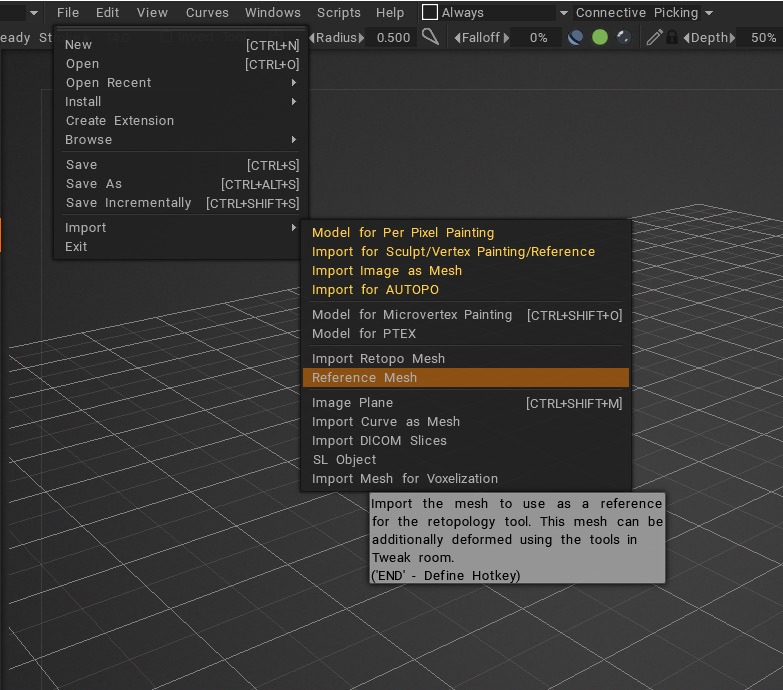
Task: Increase Depth with its right arrow
Action: click(x=732, y=37)
